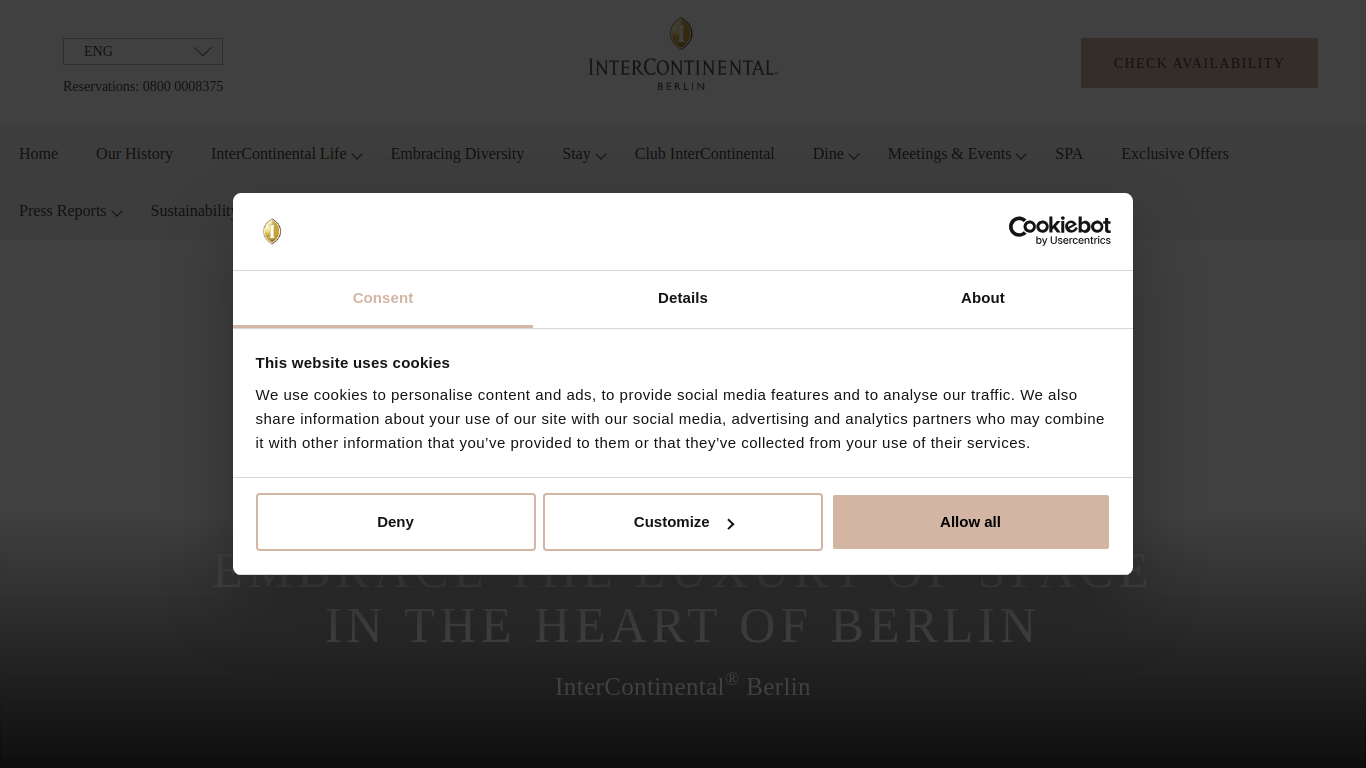Click the 'InterContinental® Berlin' subtitle text
The width and height of the screenshot is (1366, 768).
[683, 686]
